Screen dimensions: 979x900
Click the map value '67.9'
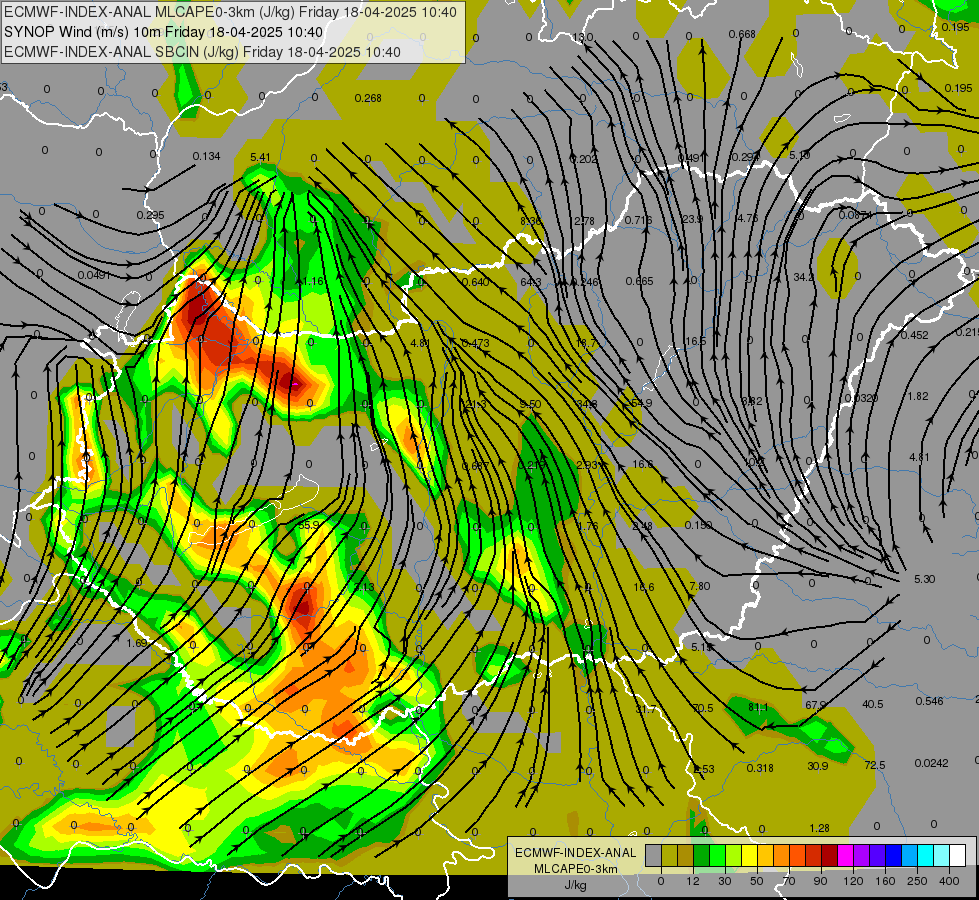tap(815, 705)
